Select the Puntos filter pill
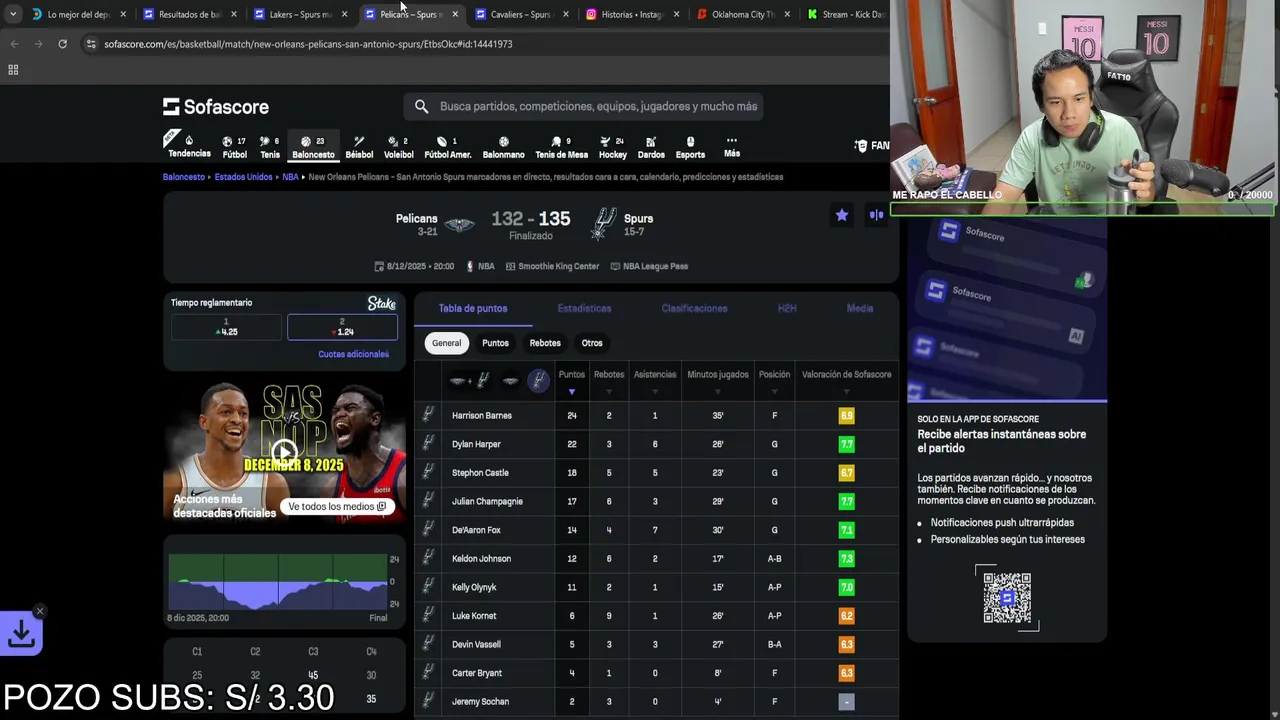This screenshot has width=1280, height=720. click(x=495, y=343)
